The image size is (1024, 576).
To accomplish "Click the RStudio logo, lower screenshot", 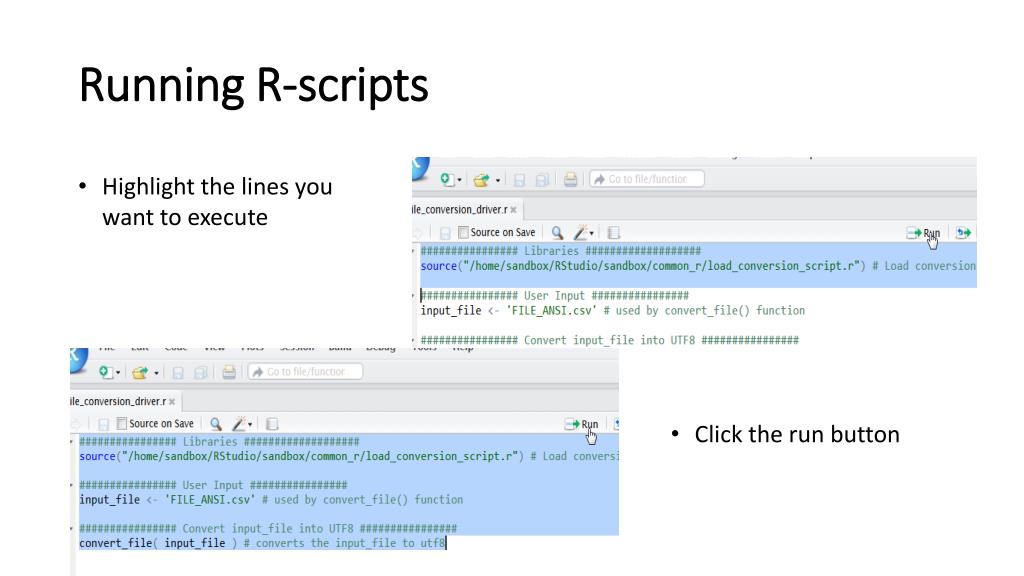I will pyautogui.click(x=79, y=360).
